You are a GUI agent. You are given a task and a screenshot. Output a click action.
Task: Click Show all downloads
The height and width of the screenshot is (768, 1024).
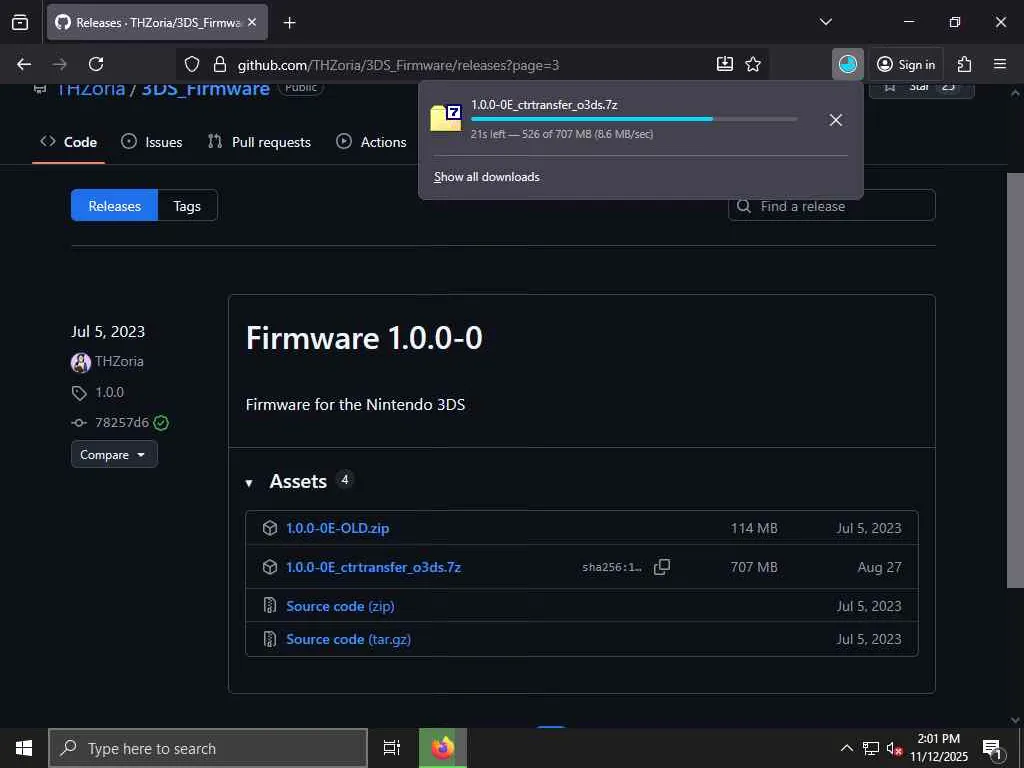tap(487, 177)
